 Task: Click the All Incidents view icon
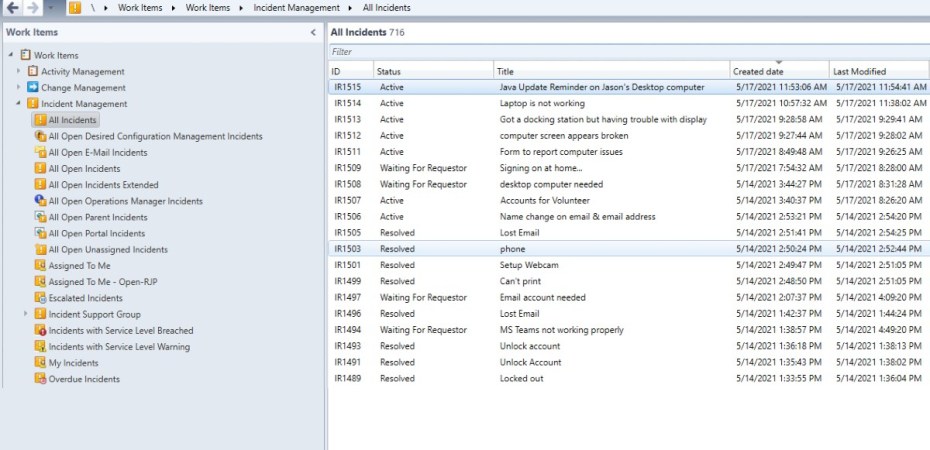(40, 120)
